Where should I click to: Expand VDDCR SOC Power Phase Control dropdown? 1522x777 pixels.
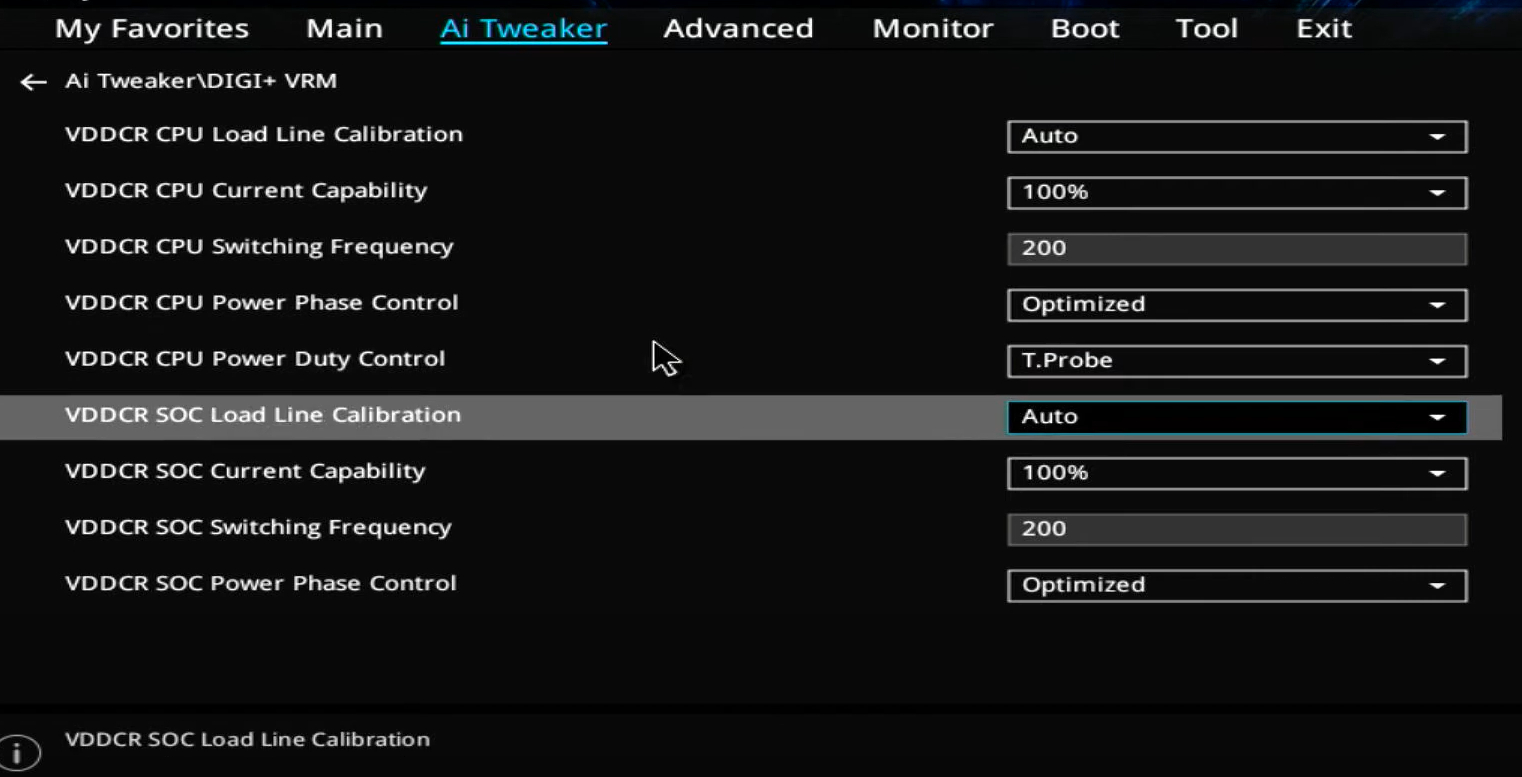1236,585
